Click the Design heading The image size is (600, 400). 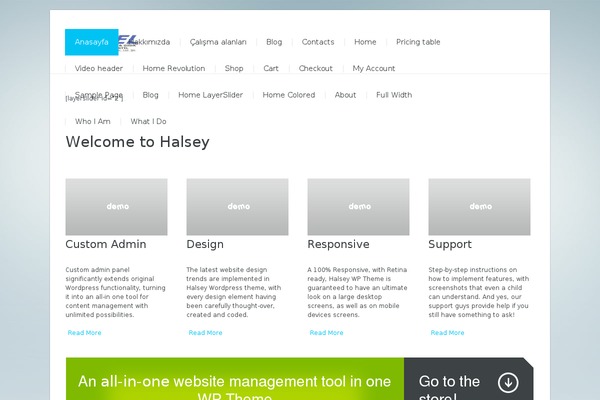coord(205,244)
